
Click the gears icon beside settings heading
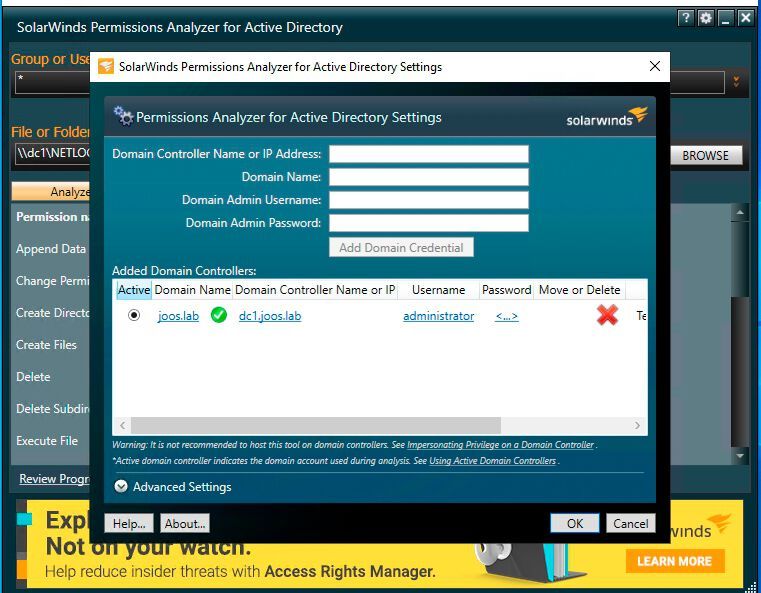coord(123,116)
